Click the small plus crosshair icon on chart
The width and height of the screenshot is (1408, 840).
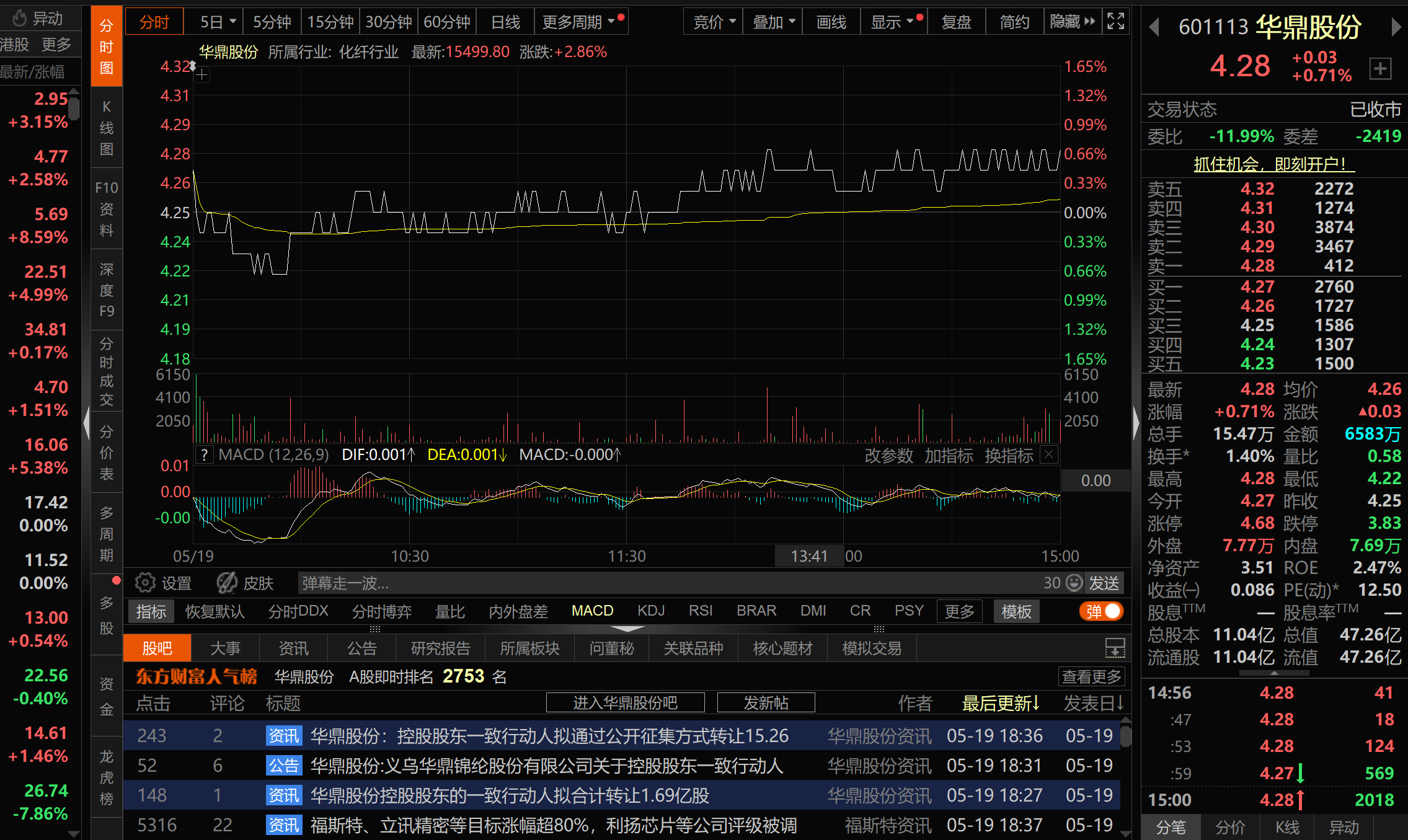tap(201, 75)
